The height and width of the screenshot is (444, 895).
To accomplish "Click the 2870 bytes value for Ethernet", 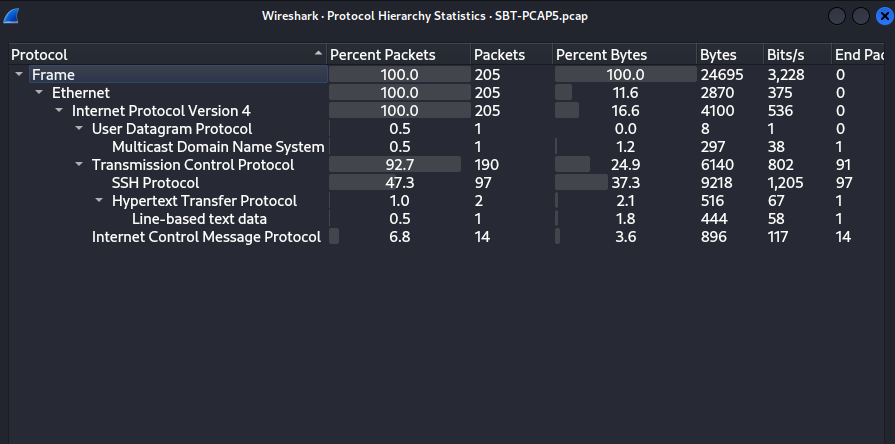I will click(717, 92).
